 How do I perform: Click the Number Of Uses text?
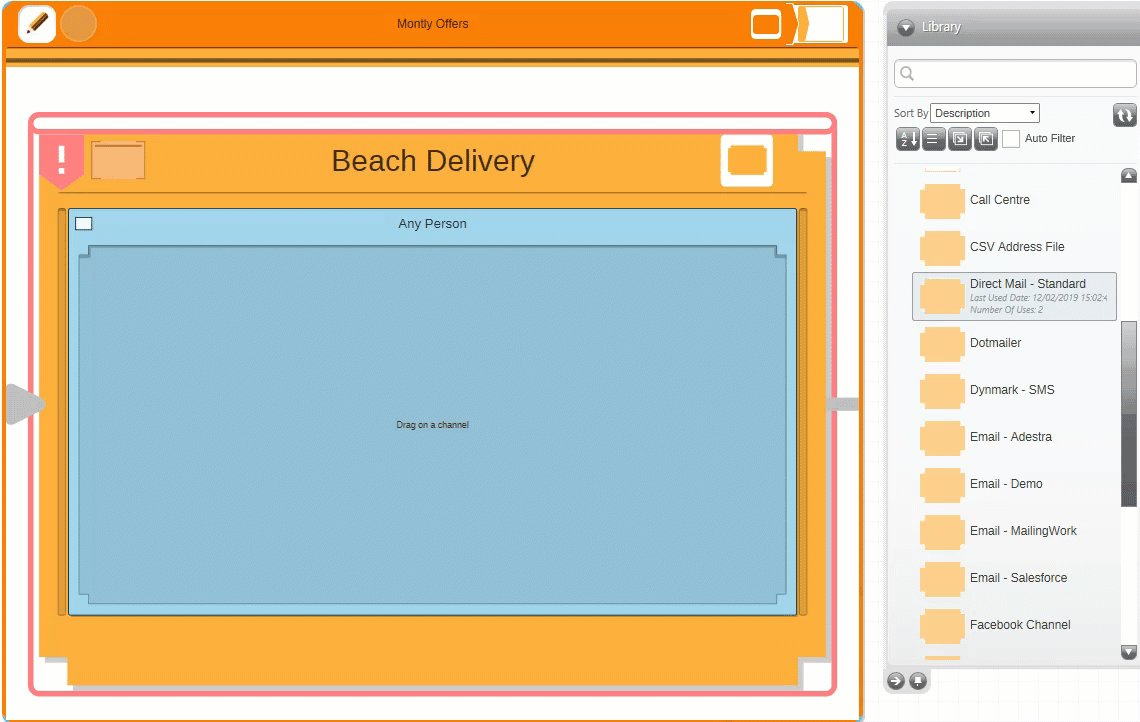pyautogui.click(x=1006, y=310)
